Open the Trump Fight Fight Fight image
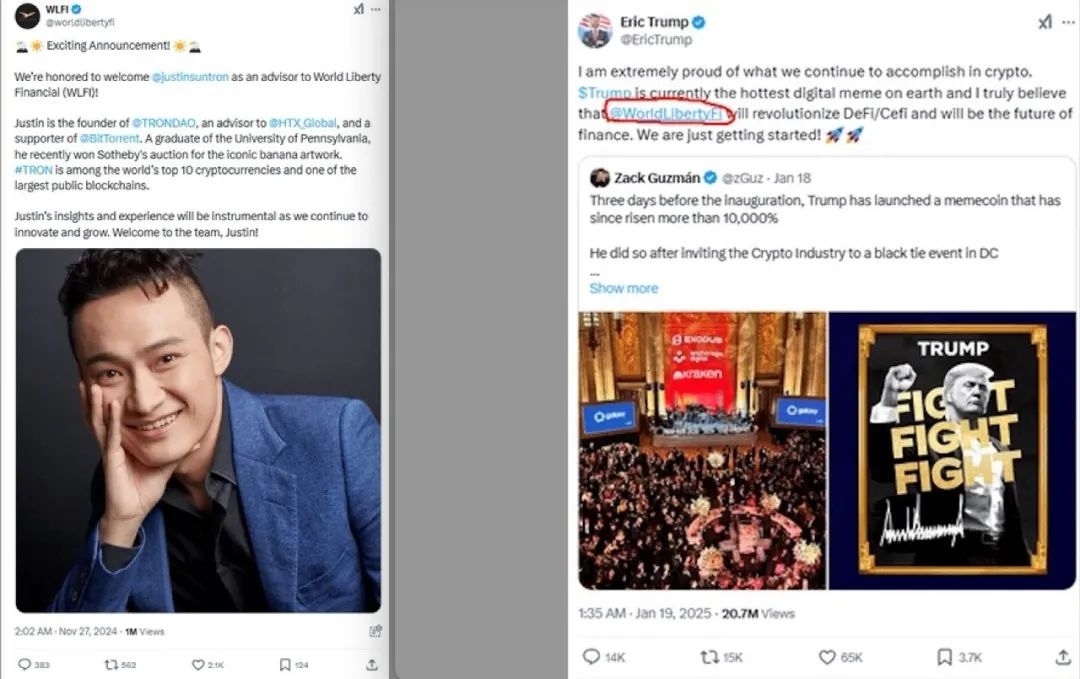The image size is (1080, 679). (952, 450)
